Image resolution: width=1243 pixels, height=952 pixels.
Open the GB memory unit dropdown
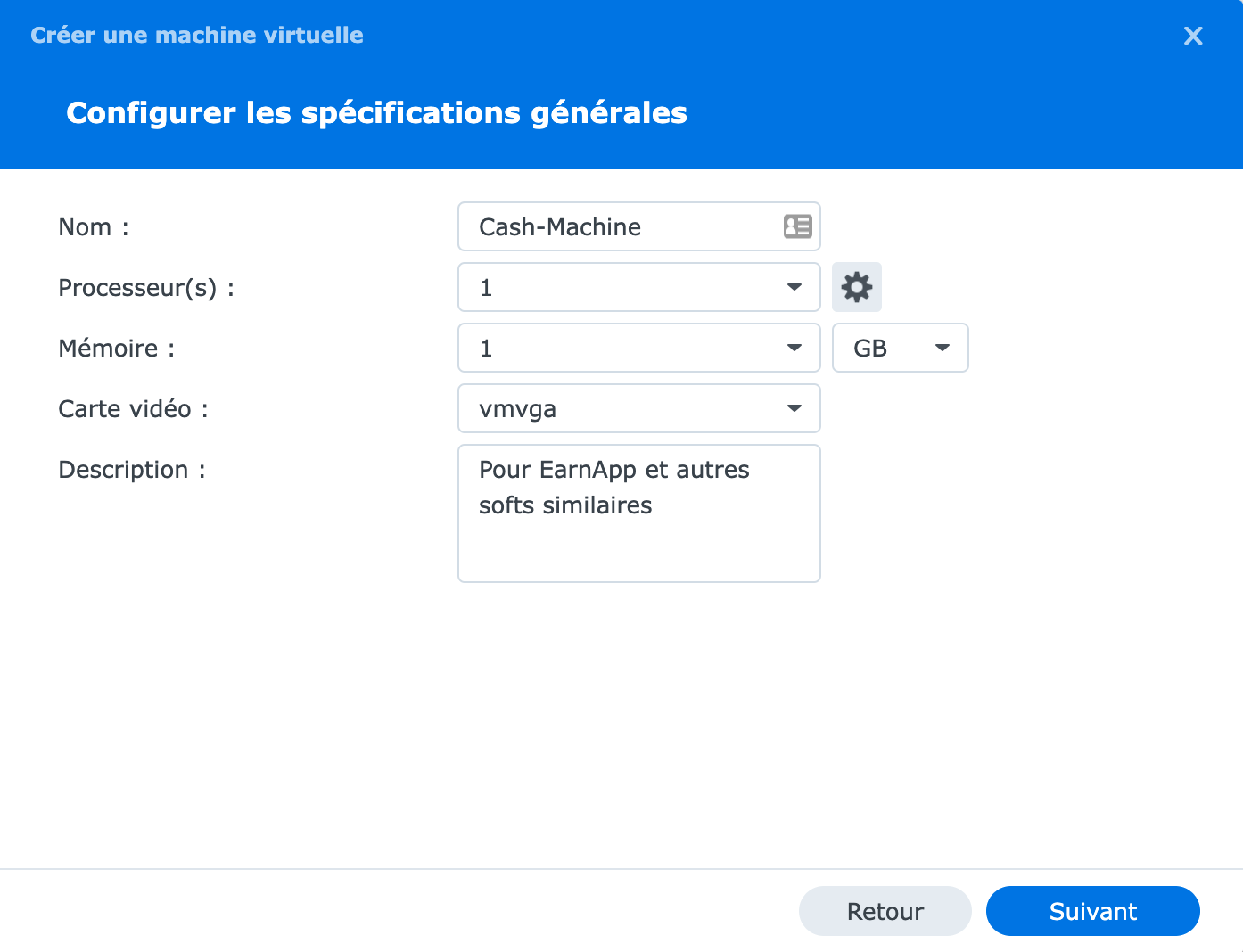click(901, 348)
